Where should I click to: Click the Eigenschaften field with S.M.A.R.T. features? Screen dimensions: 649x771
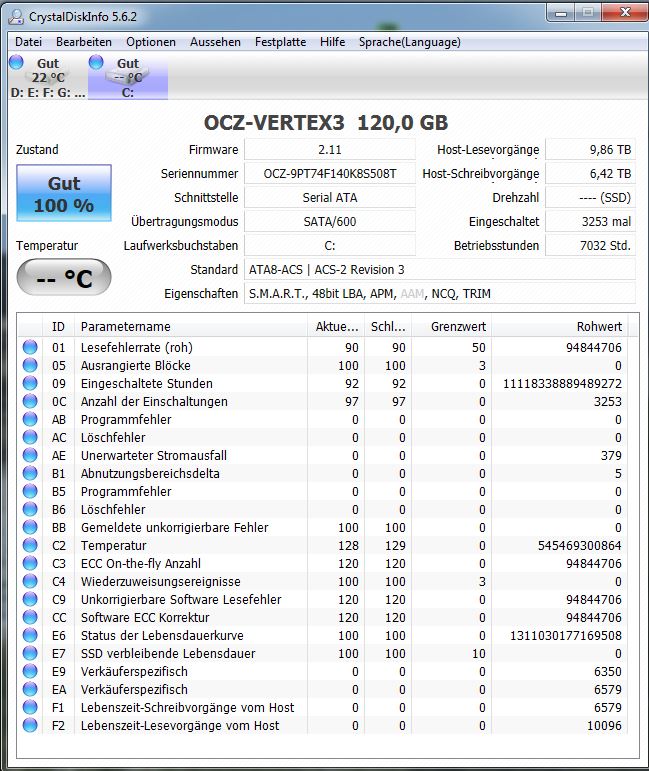coord(440,294)
